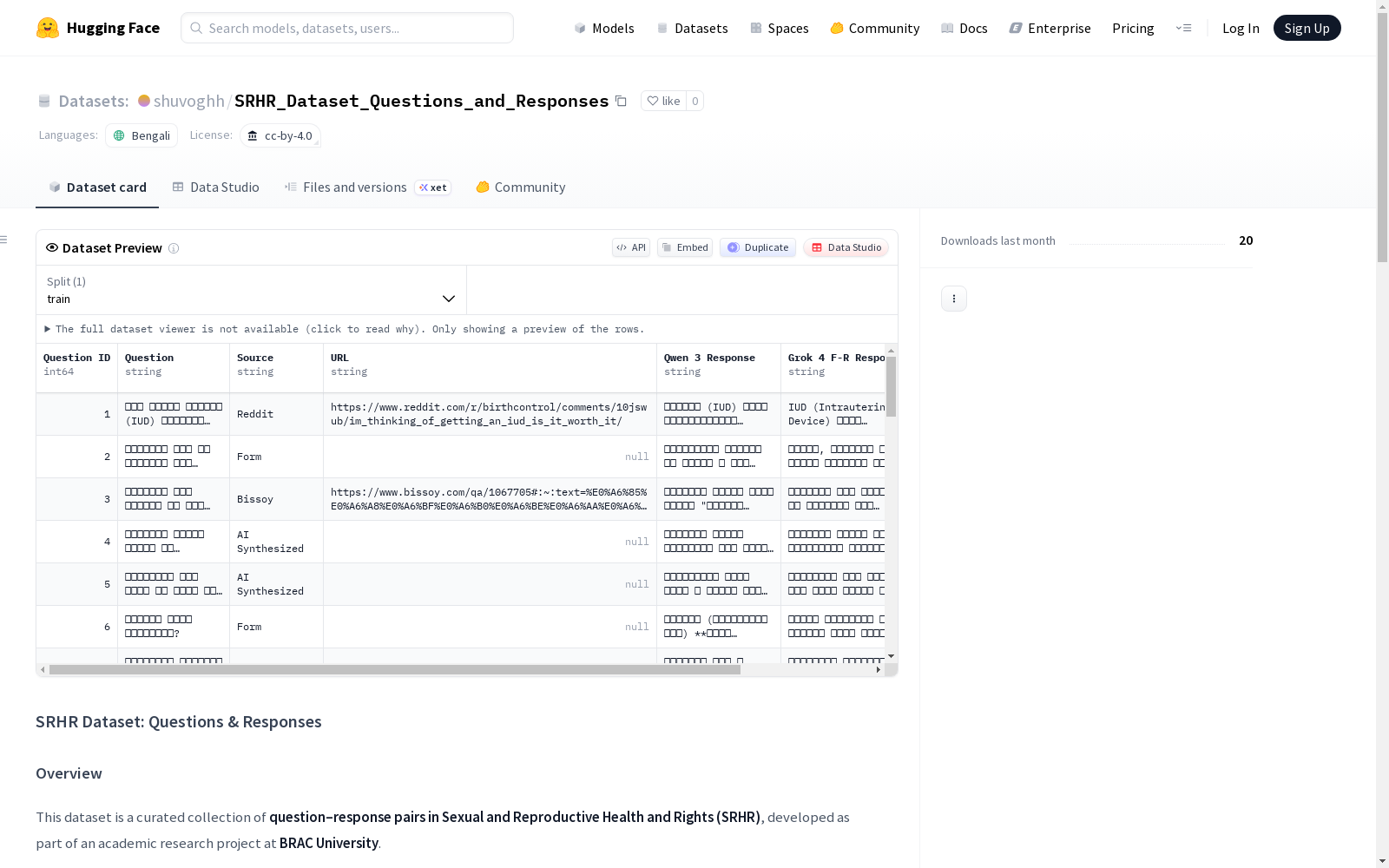Click the search magnifier icon

point(197,28)
